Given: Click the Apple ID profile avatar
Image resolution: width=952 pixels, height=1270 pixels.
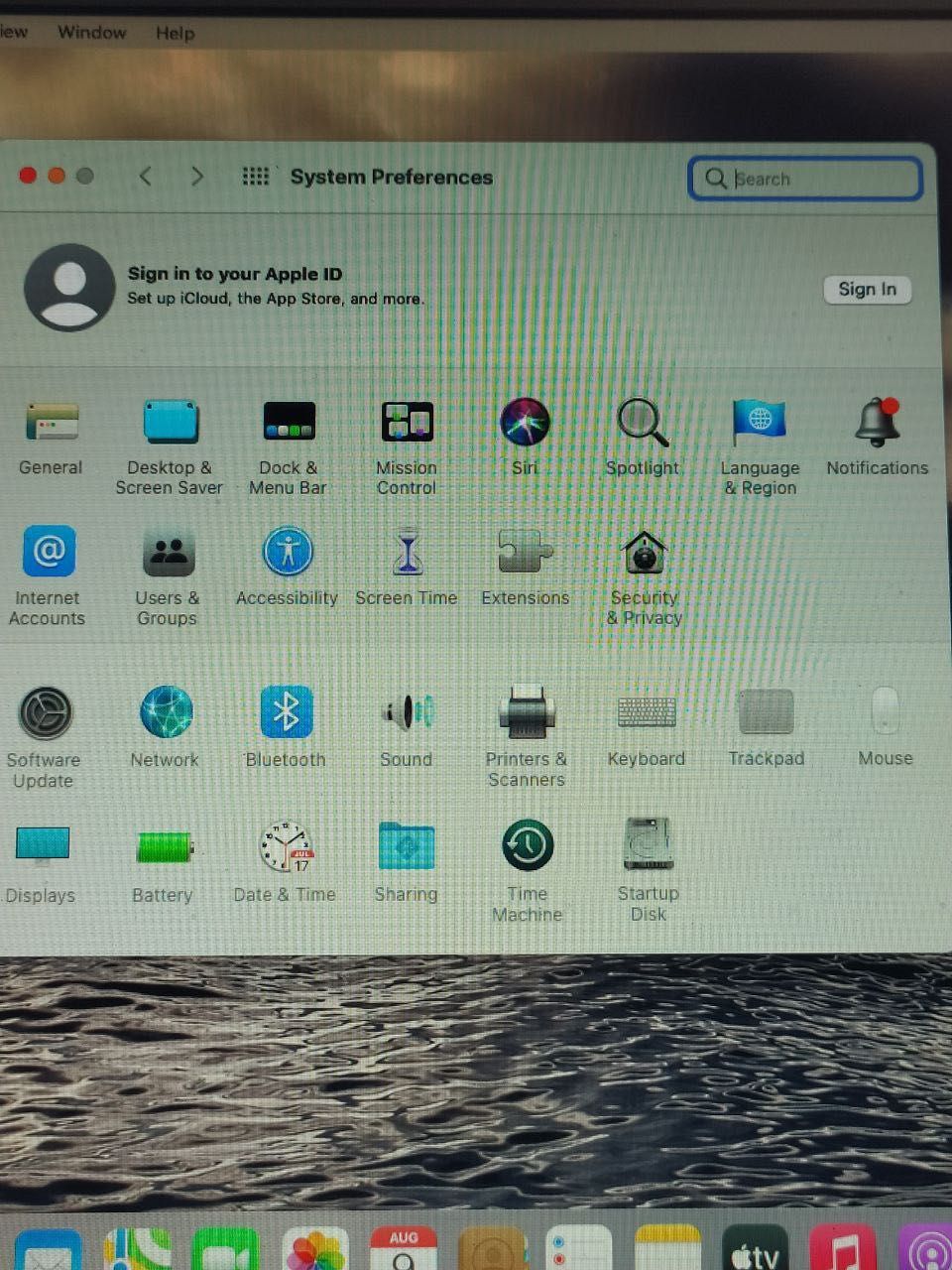Looking at the screenshot, I should tap(69, 287).
